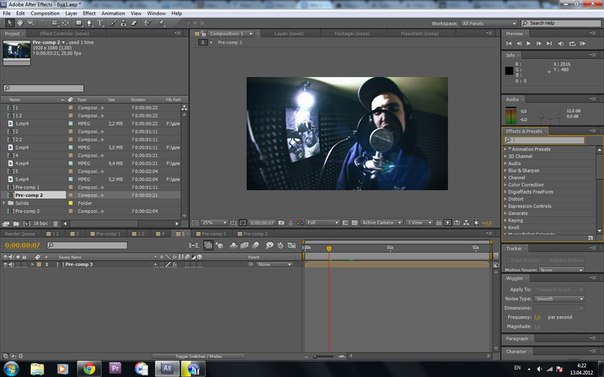Open the File menu
This screenshot has width=604, height=377.
pyautogui.click(x=7, y=13)
